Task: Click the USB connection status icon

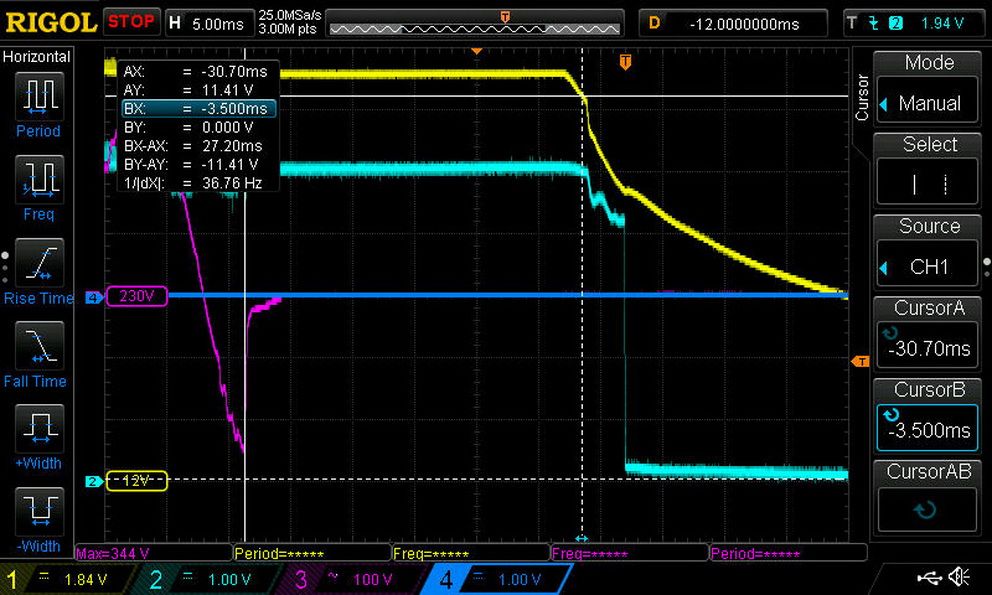Action: [929, 577]
